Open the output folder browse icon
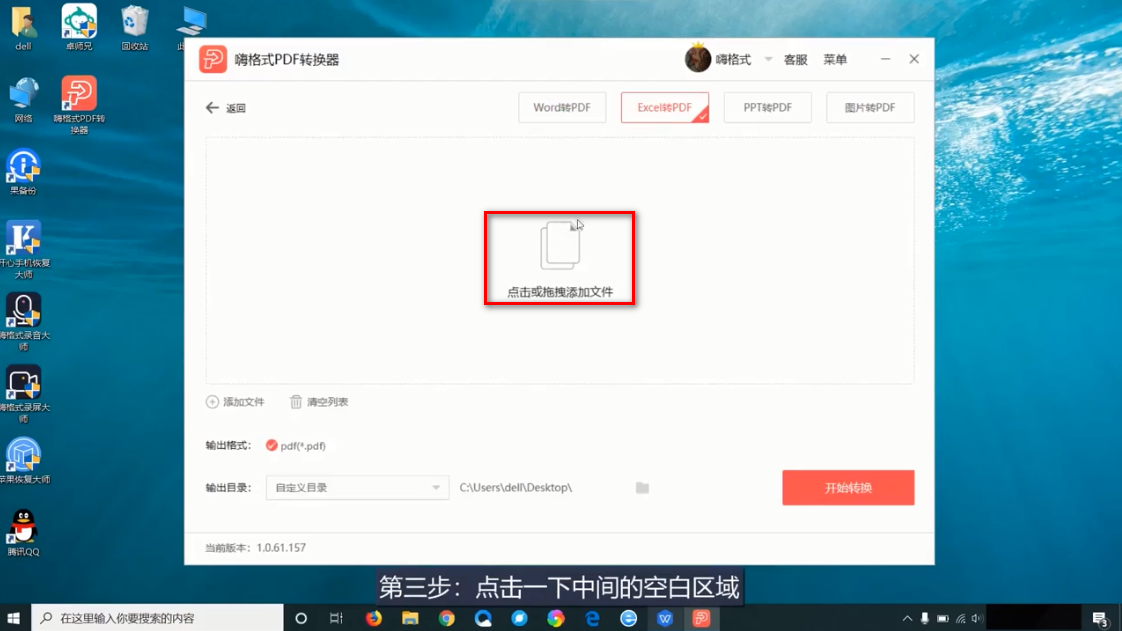The width and height of the screenshot is (1122, 631). pos(642,487)
